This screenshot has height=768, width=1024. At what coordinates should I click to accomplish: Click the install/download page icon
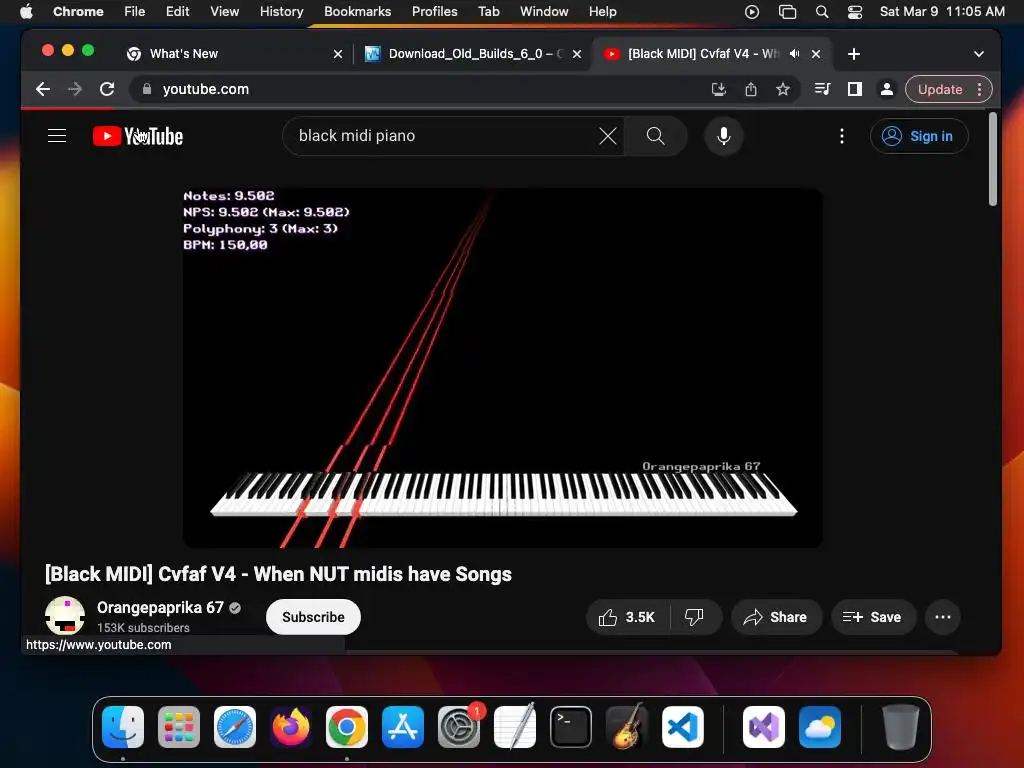point(718,89)
